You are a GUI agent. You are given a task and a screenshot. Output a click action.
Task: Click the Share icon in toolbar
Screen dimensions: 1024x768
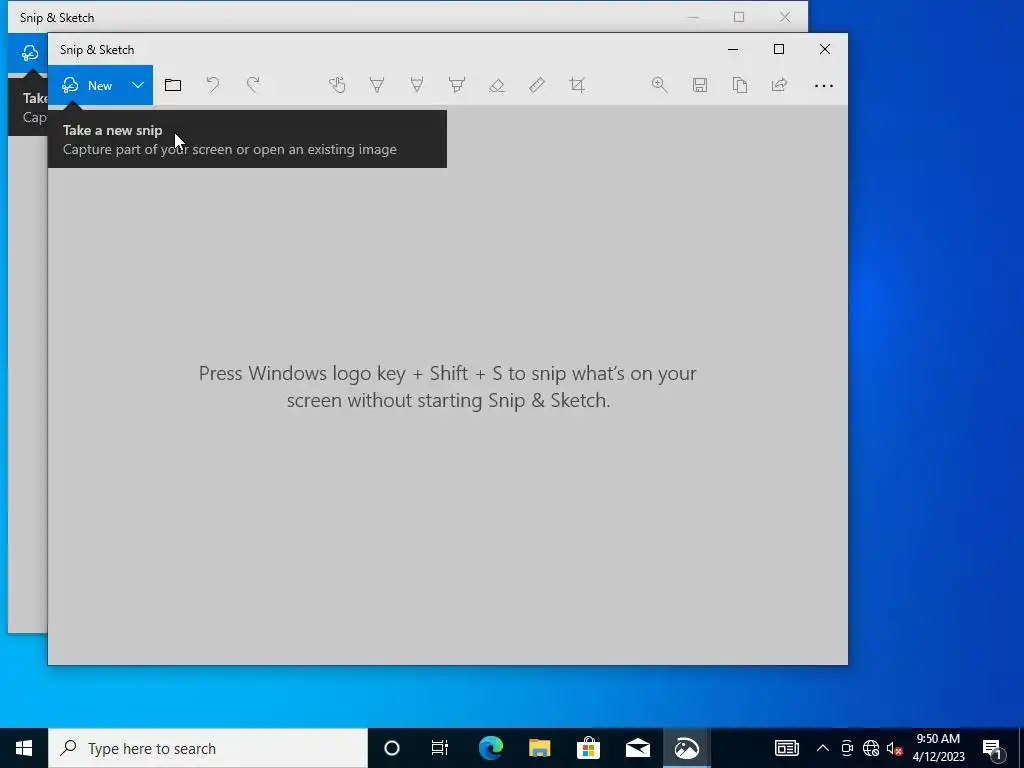click(780, 85)
